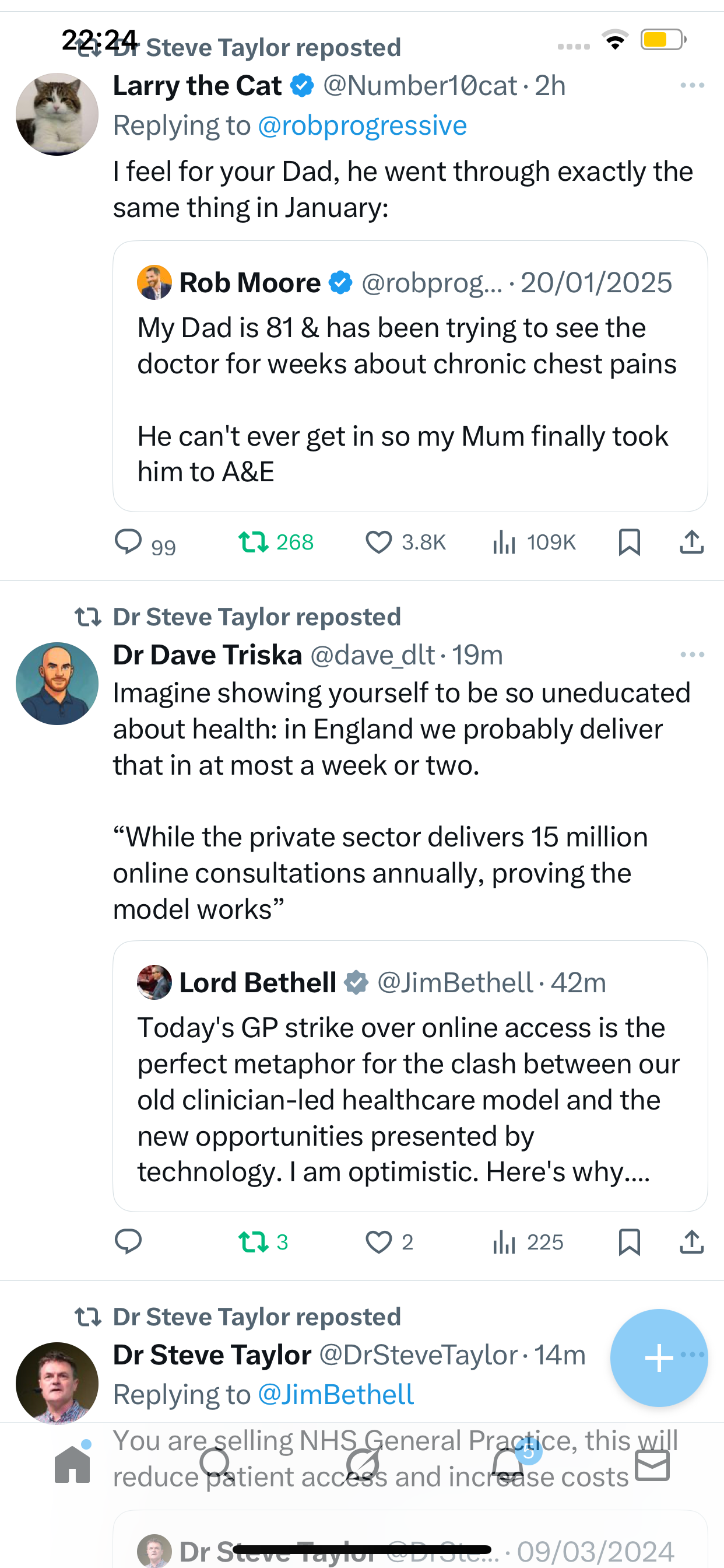Open more options for Dr Dave Triska's post
This screenshot has height=1568, width=724.
tap(692, 654)
